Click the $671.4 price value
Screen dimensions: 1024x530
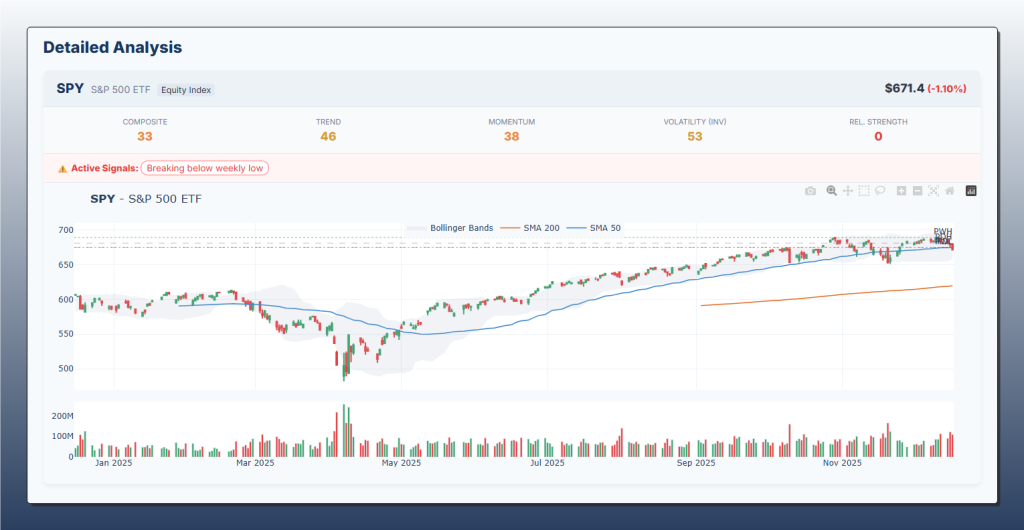[904, 88]
